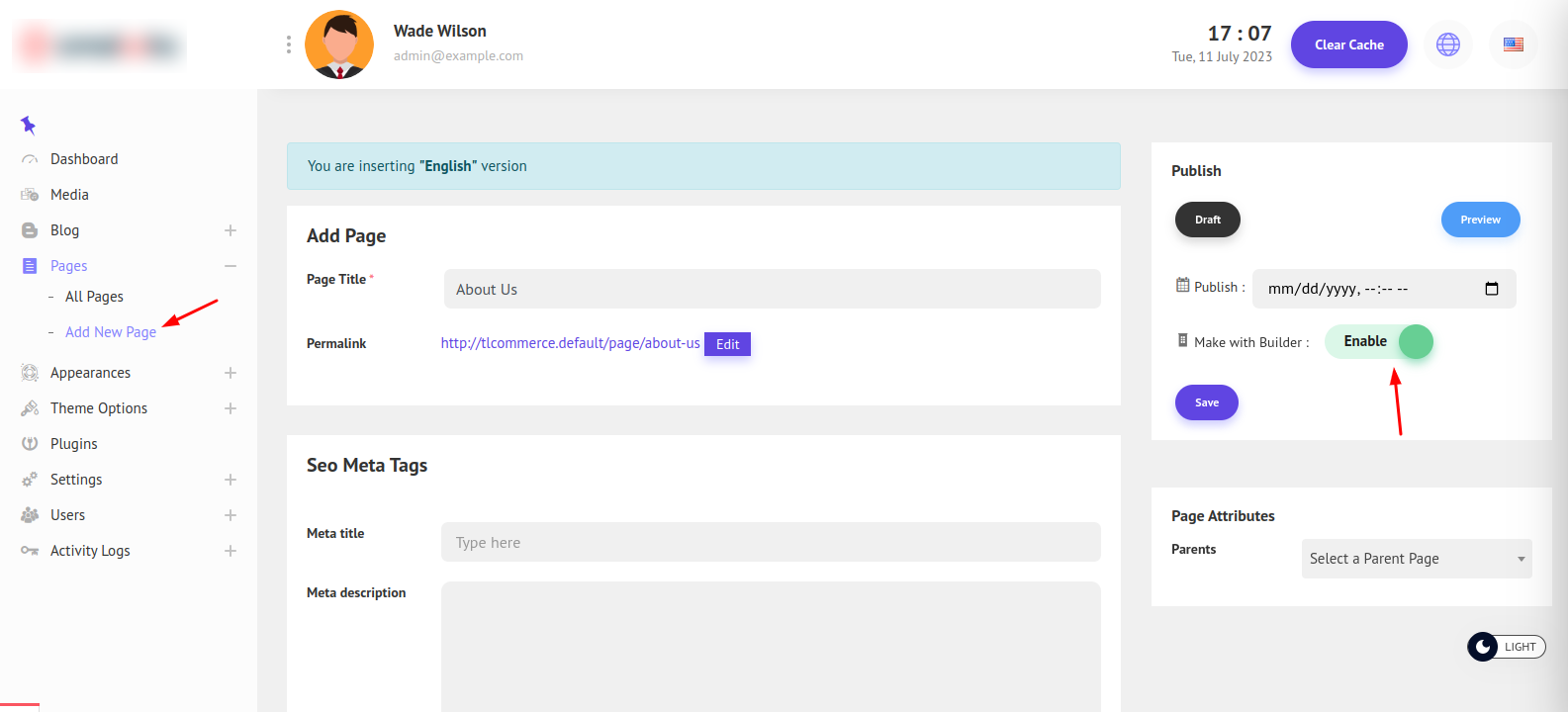
Task: Open the US flag language selector
Action: pyautogui.click(x=1513, y=44)
